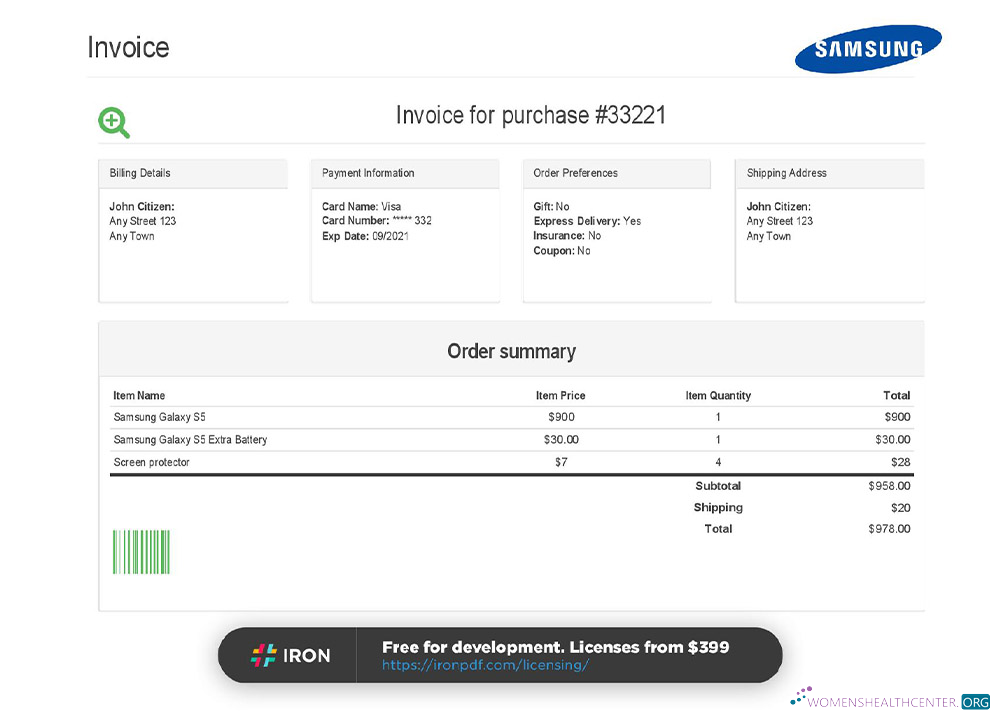Click the Free for development license banner
The height and width of the screenshot is (720, 1000).
(564, 647)
